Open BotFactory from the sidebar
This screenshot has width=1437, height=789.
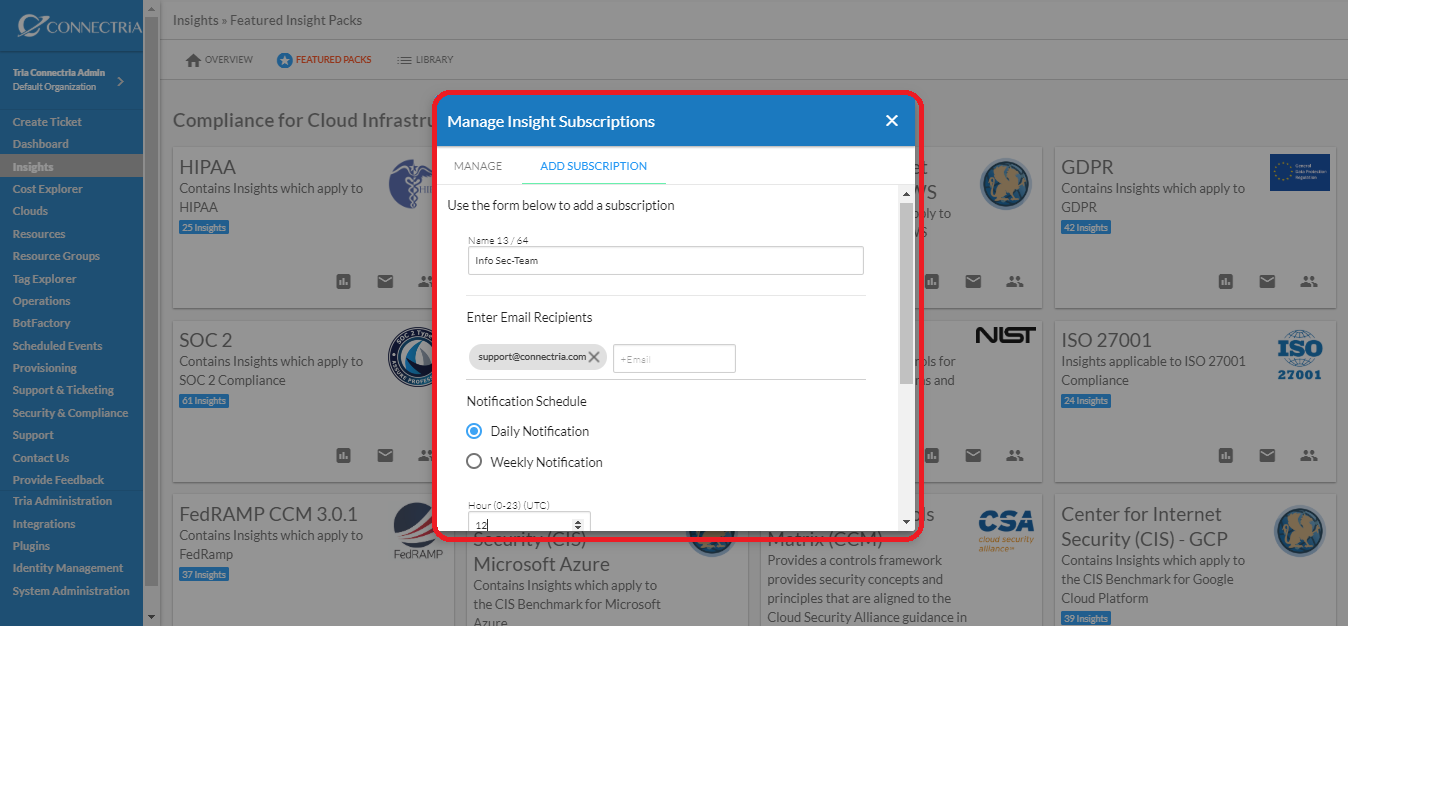point(42,323)
